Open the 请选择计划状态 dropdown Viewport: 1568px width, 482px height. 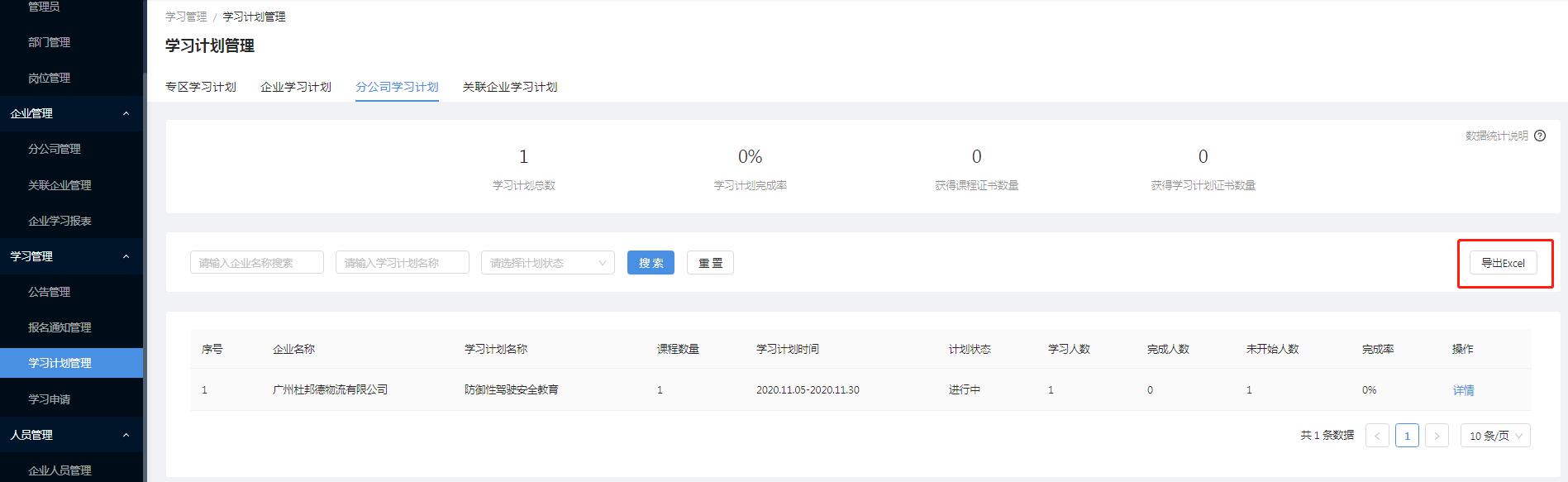547,263
